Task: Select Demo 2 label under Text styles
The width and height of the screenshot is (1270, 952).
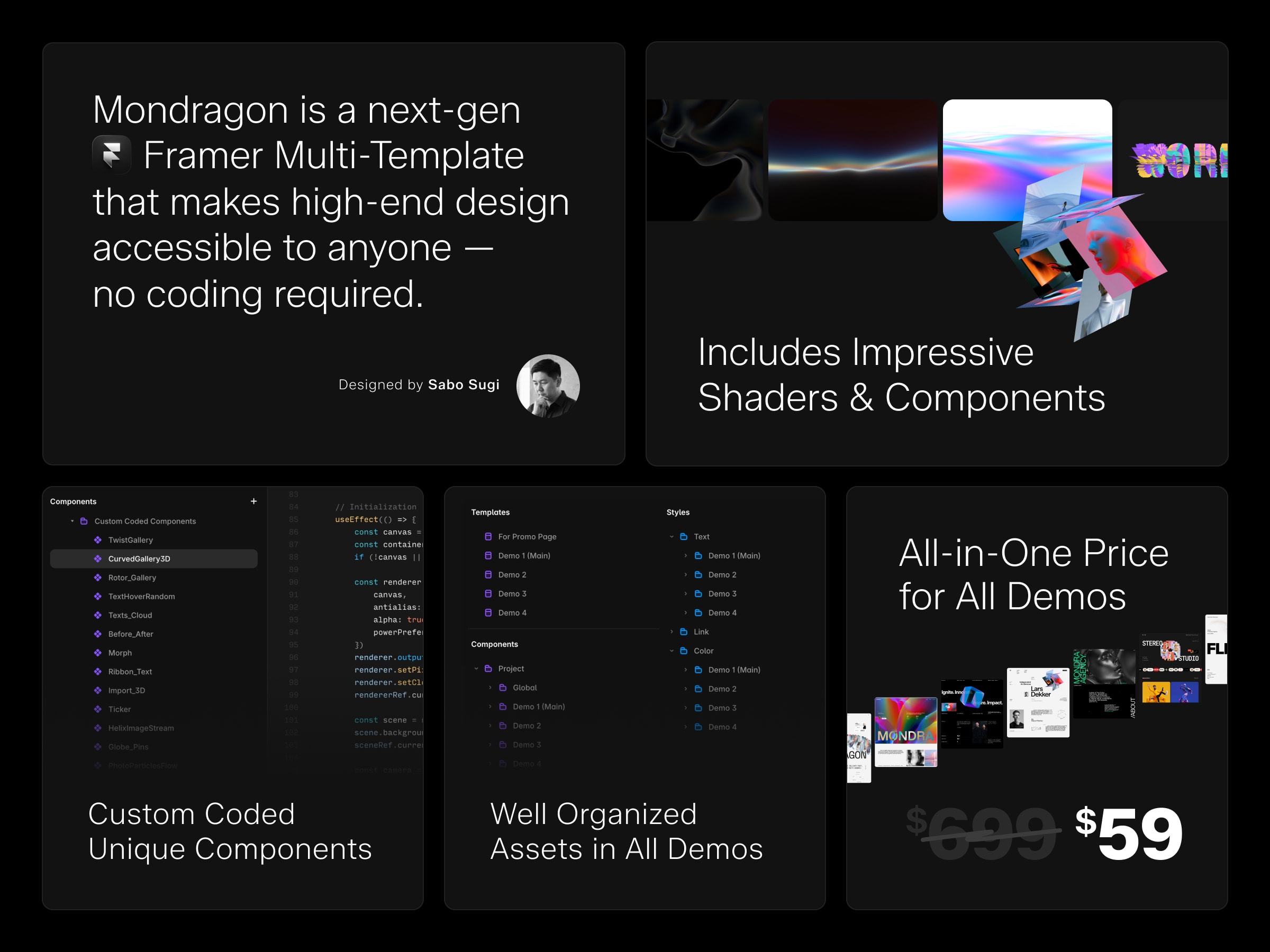Action: [722, 574]
